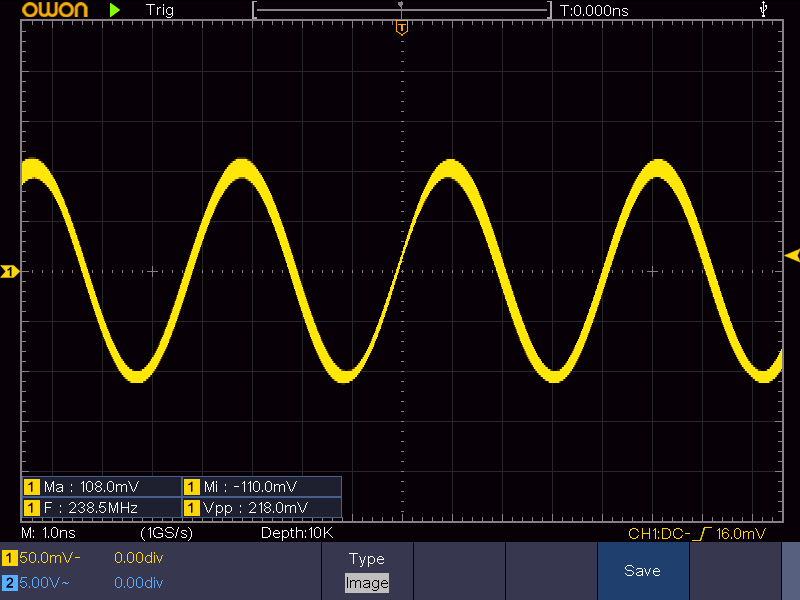The image size is (800, 600).
Task: Click the USB connection icon
Action: coord(763,9)
